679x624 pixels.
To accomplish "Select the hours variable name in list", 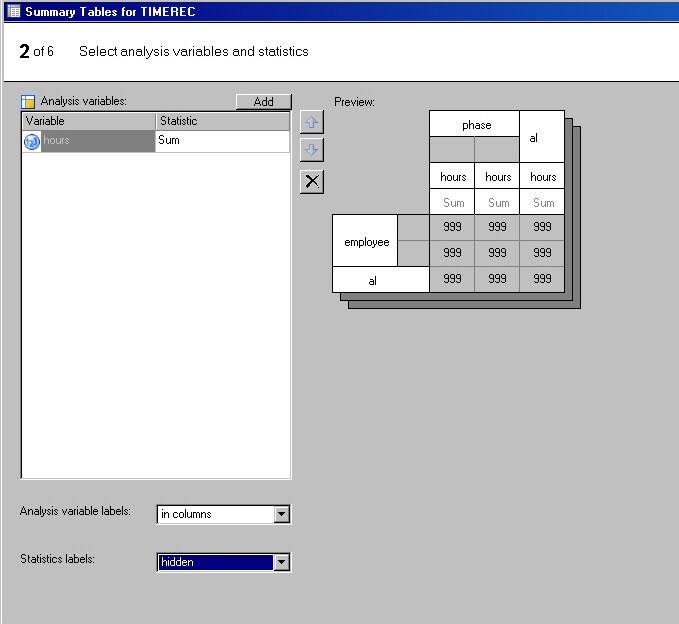I will (57, 141).
